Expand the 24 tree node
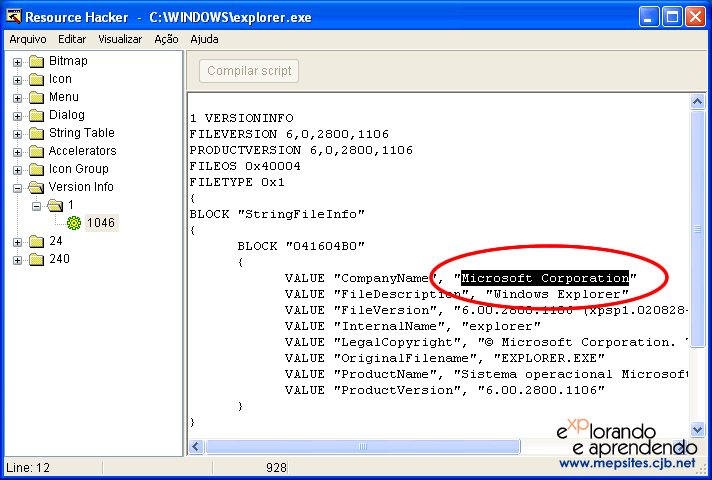 [17, 242]
